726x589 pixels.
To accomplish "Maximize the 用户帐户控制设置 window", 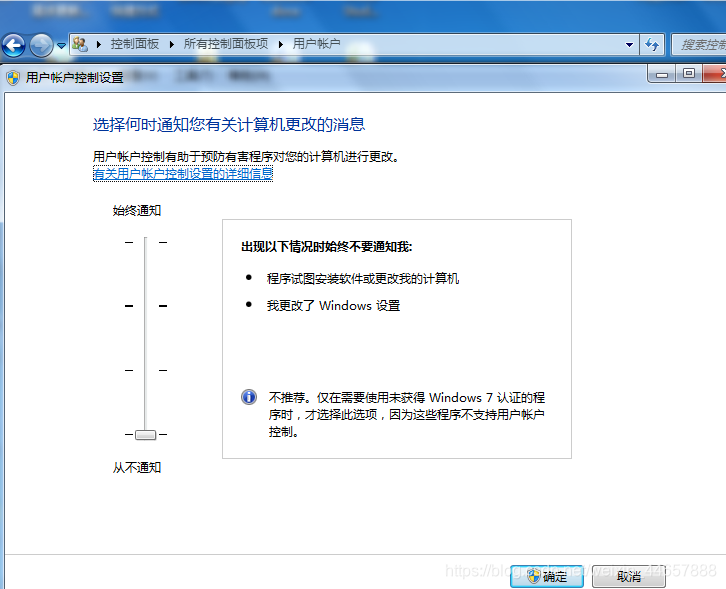I will pos(689,74).
